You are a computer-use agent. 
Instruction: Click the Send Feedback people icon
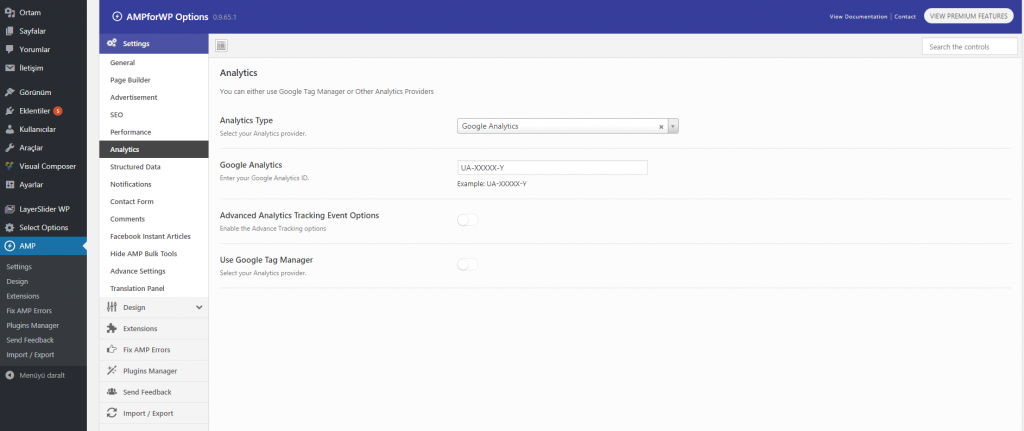click(x=111, y=392)
